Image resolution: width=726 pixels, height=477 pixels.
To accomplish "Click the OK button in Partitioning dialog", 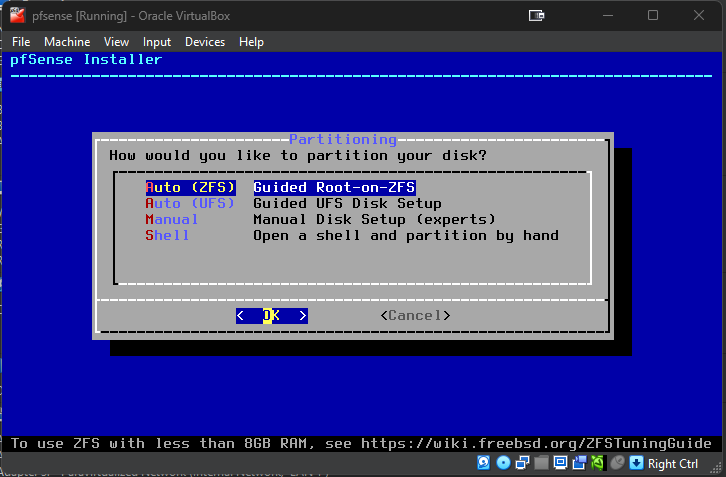I will click(272, 316).
